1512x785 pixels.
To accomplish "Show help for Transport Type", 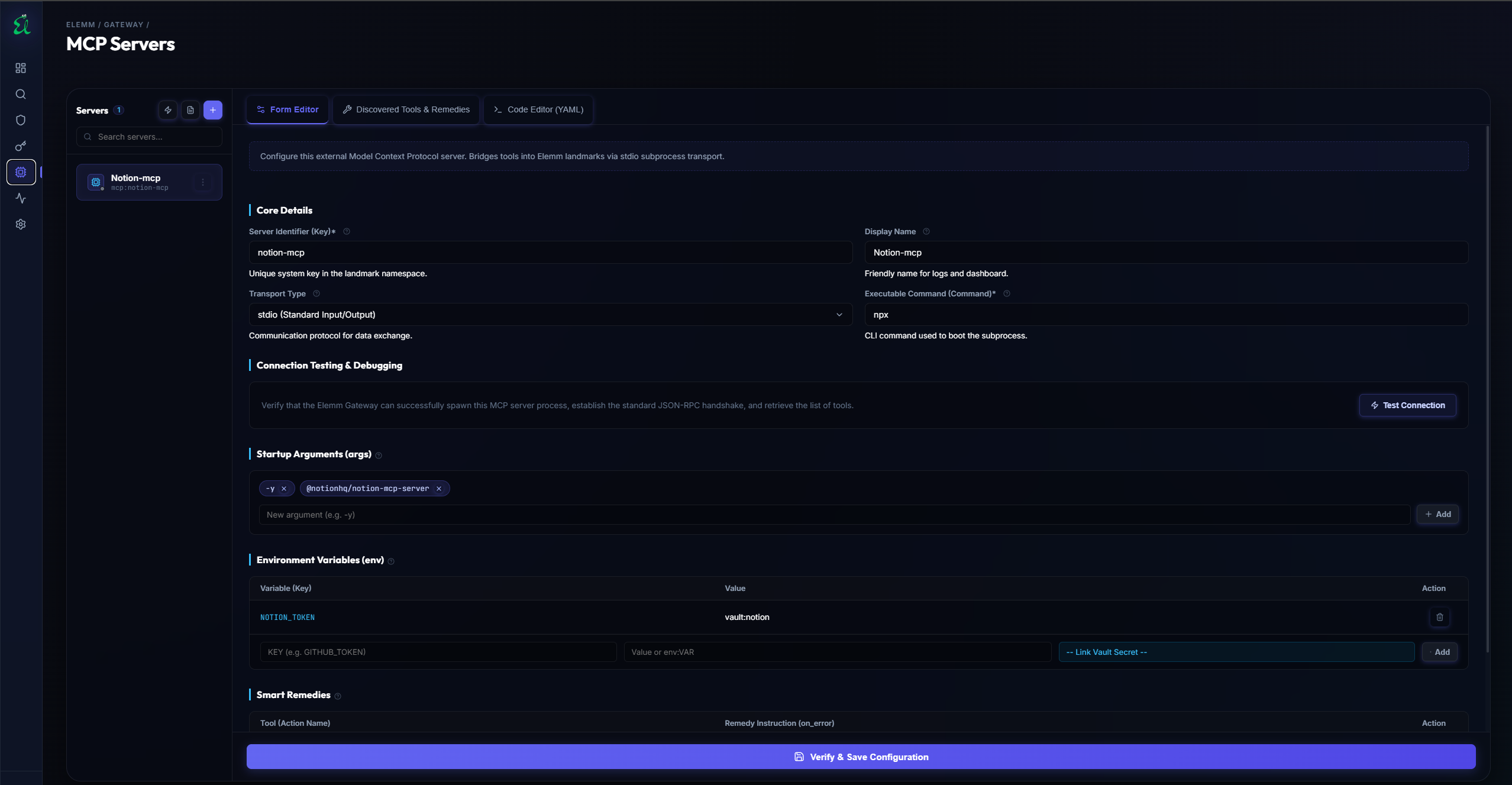I will (316, 293).
